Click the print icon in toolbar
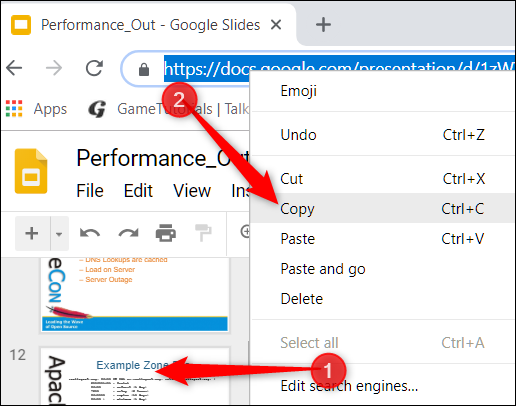This screenshot has width=516, height=406. click(166, 233)
